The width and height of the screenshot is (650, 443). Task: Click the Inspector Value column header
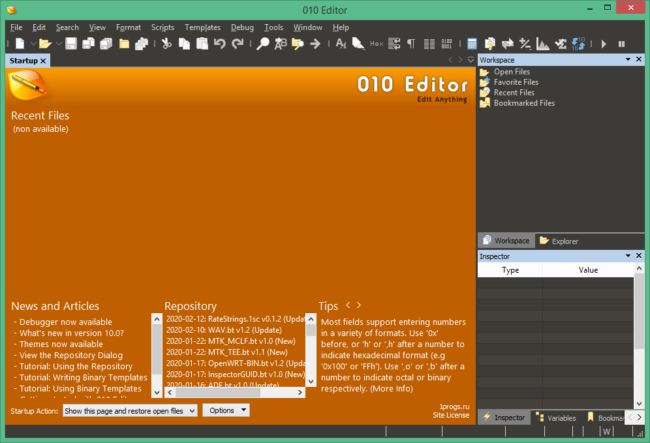(588, 270)
